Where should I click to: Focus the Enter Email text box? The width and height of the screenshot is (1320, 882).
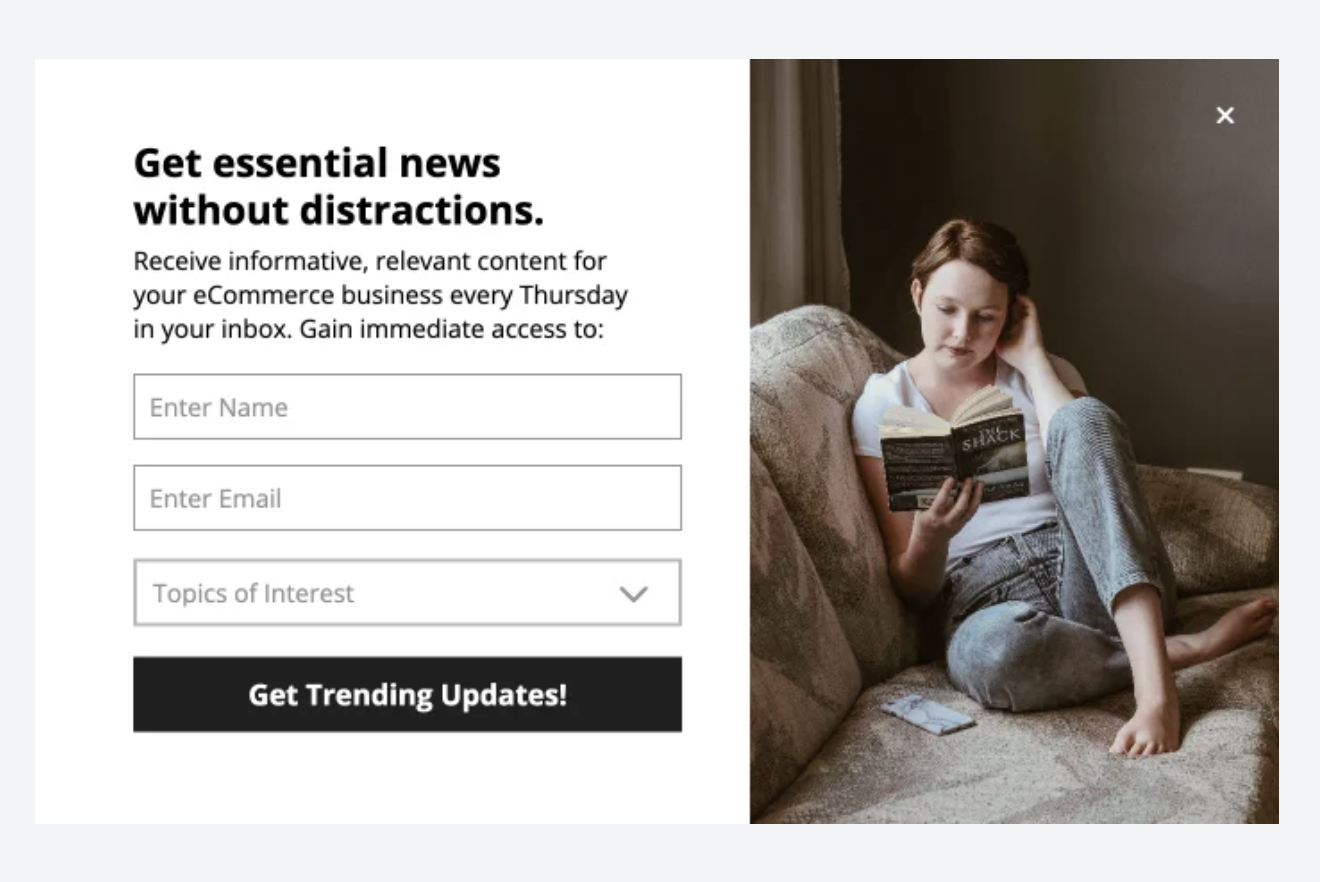[x=407, y=498]
